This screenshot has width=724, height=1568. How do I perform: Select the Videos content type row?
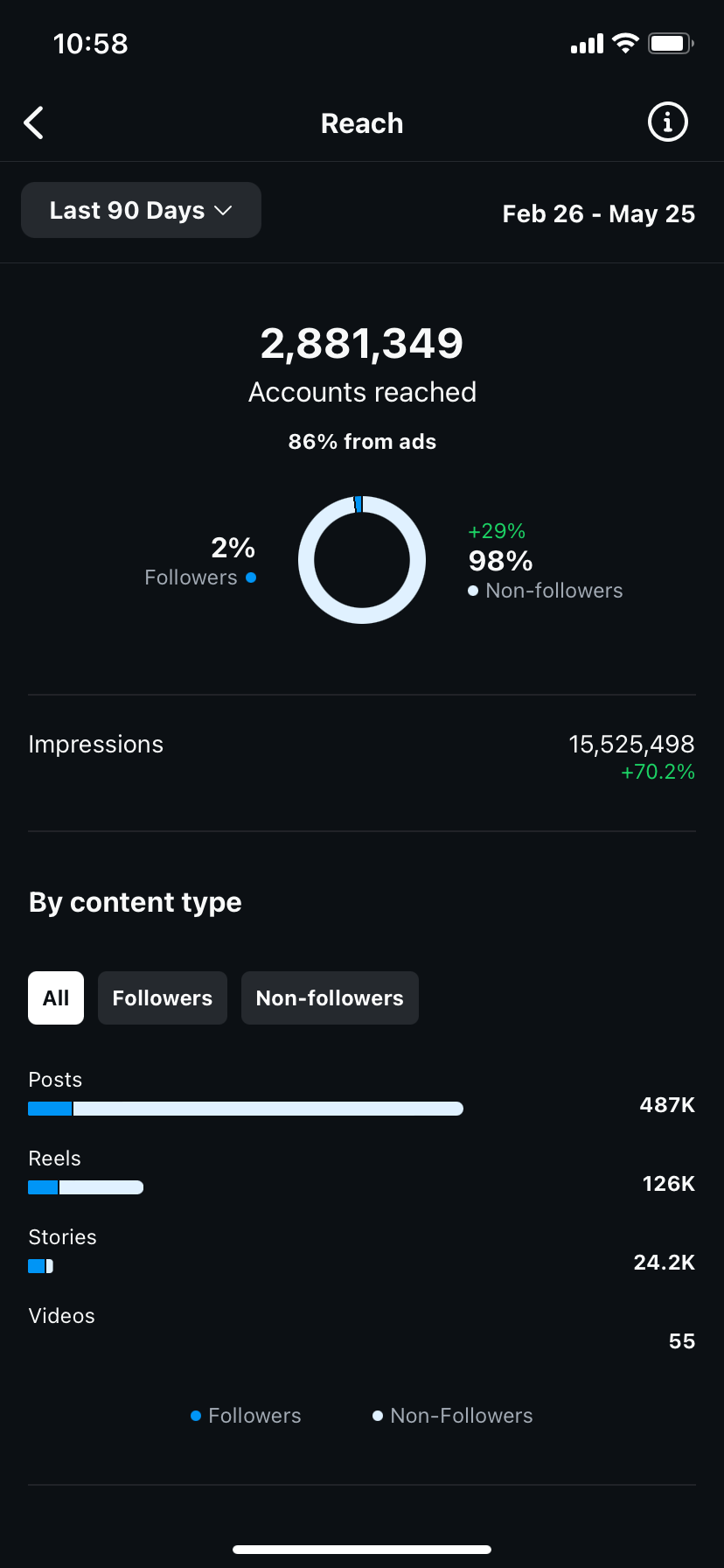(x=61, y=1316)
